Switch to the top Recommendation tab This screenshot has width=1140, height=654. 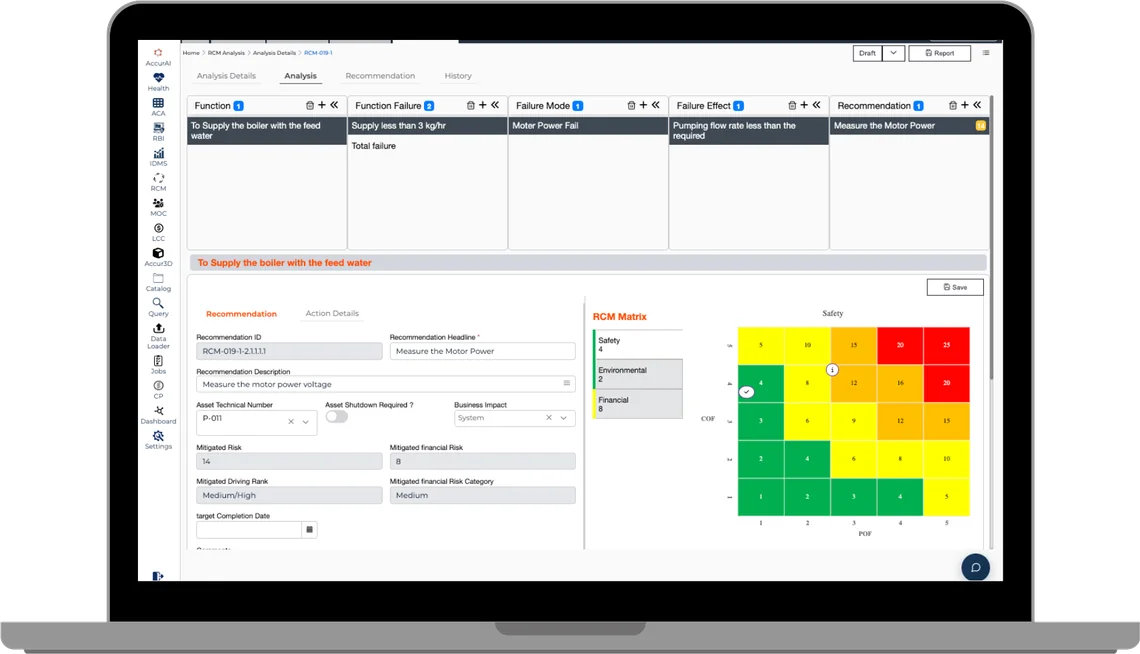(x=380, y=76)
